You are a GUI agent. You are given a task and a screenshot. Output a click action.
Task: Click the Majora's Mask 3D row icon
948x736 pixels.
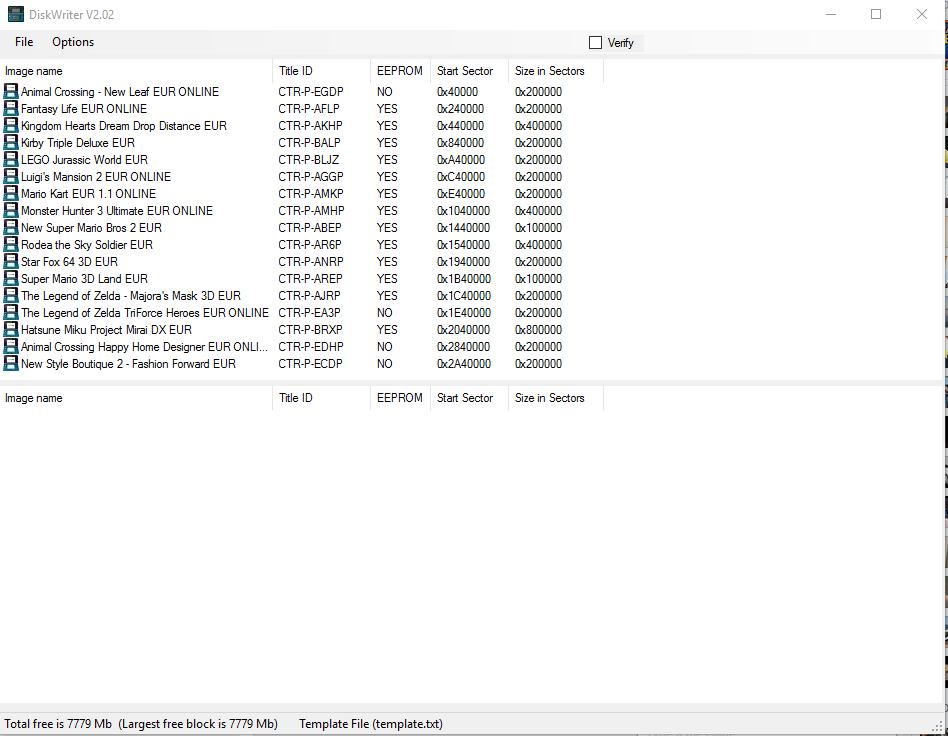click(x=11, y=295)
